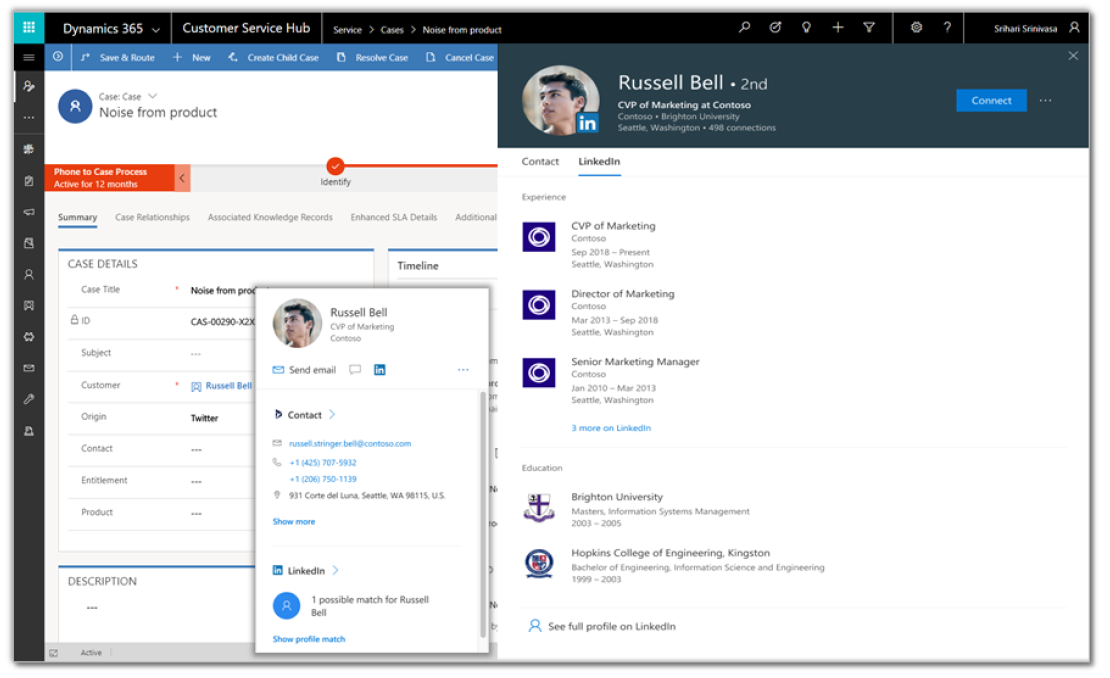Click Show more in contact card
The image size is (1110, 678).
294,522
